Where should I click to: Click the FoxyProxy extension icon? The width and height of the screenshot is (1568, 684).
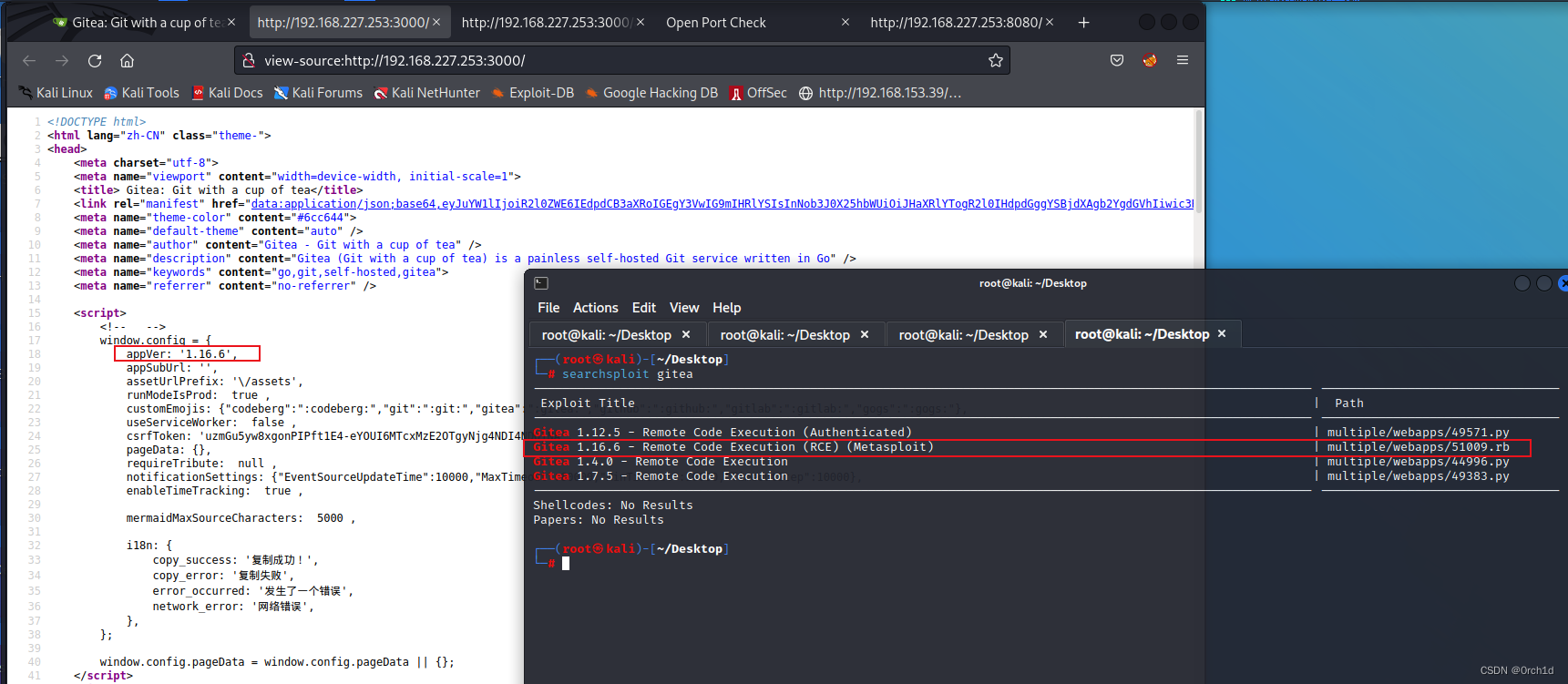point(1150,60)
